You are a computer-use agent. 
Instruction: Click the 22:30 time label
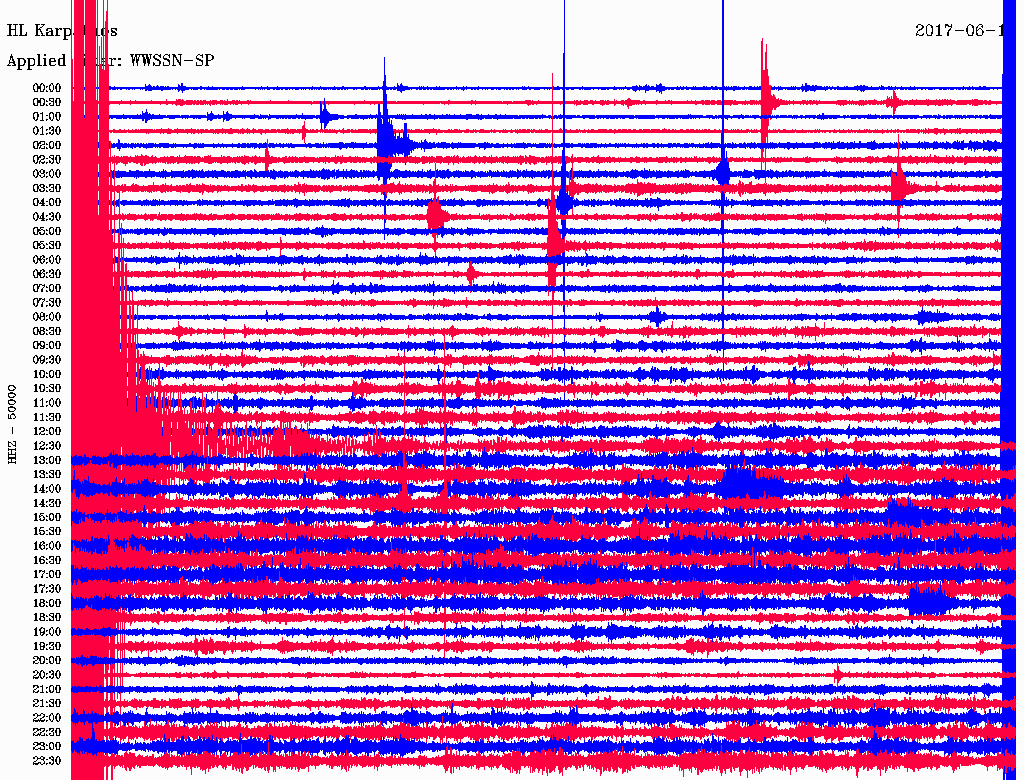[x=47, y=732]
